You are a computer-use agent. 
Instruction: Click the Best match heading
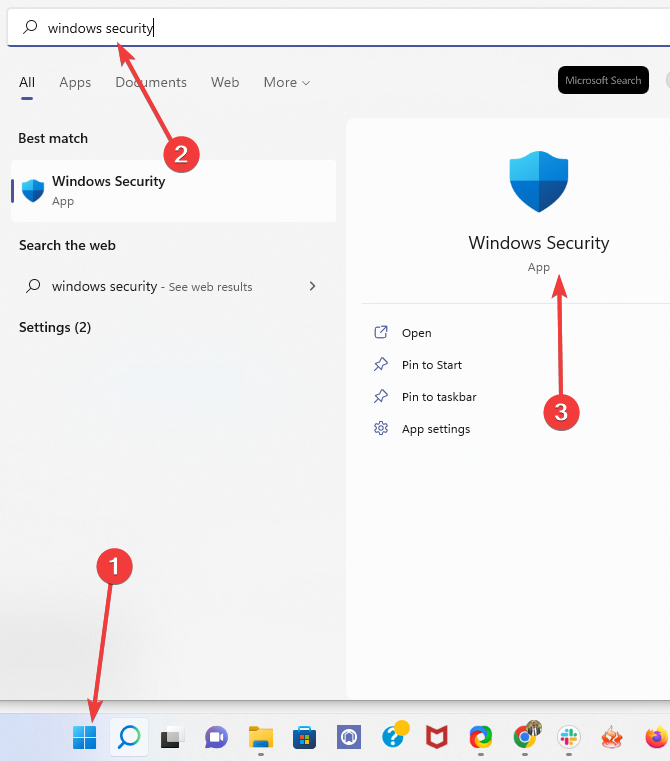pos(53,138)
